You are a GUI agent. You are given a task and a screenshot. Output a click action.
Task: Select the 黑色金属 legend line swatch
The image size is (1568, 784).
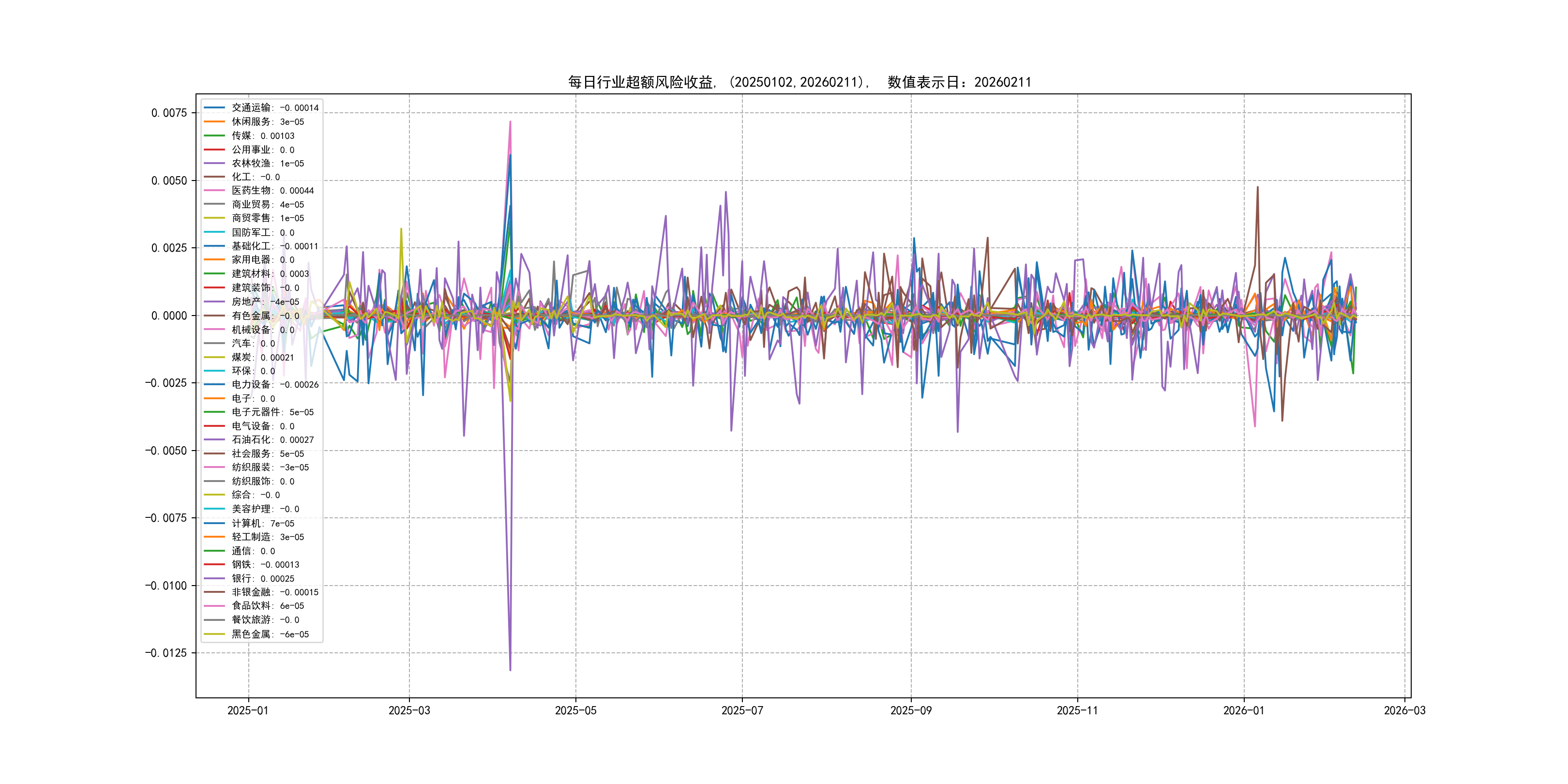(x=214, y=634)
